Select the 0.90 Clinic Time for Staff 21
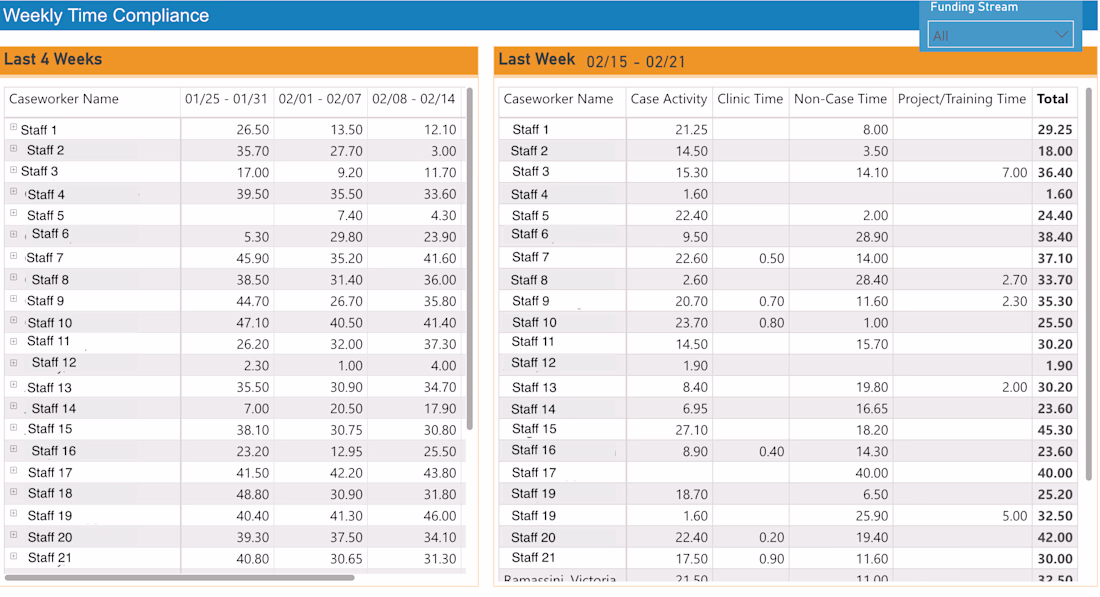 click(772, 559)
